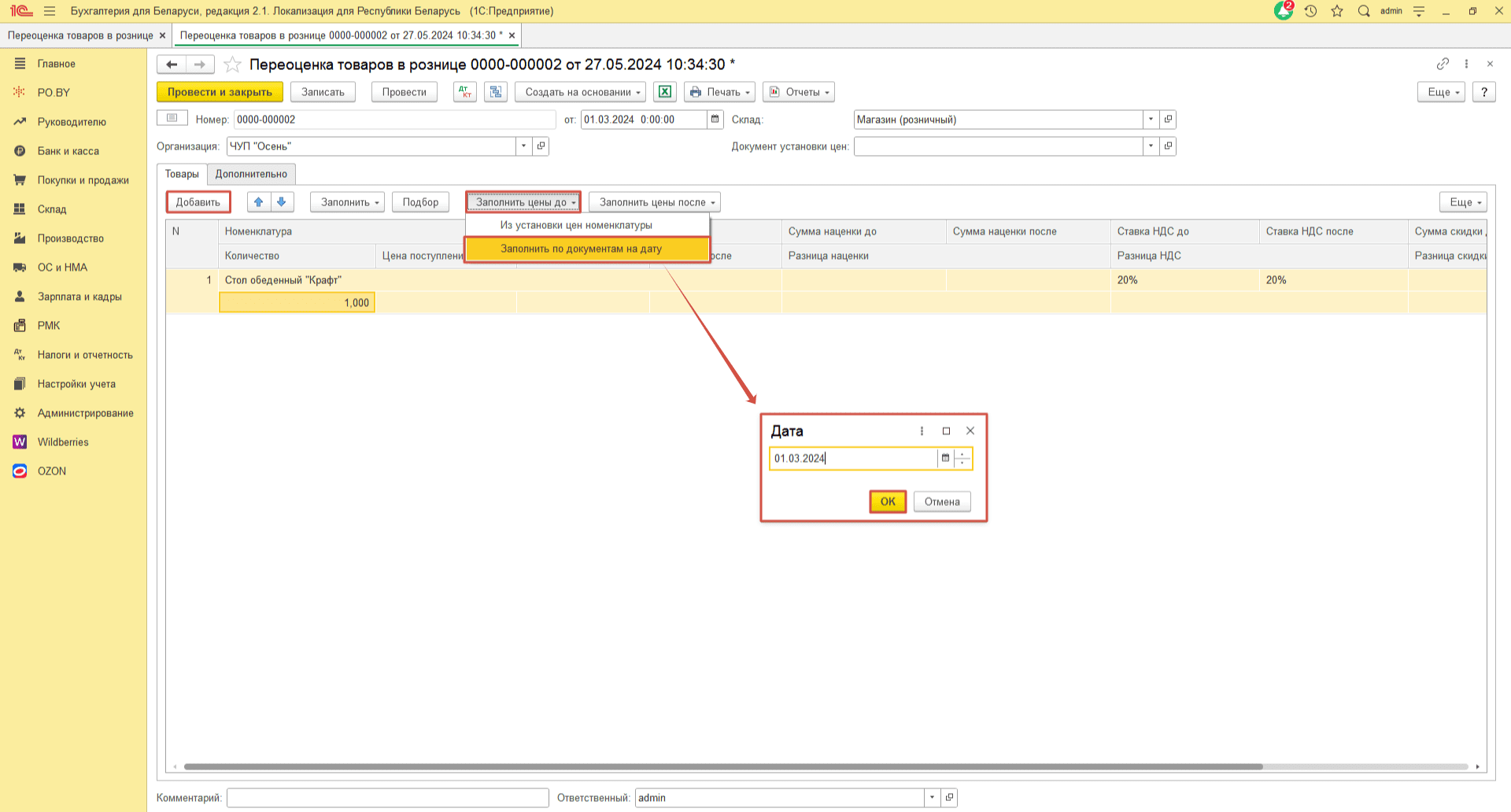
Task: Copy document link via chain icon
Action: coord(1443,64)
